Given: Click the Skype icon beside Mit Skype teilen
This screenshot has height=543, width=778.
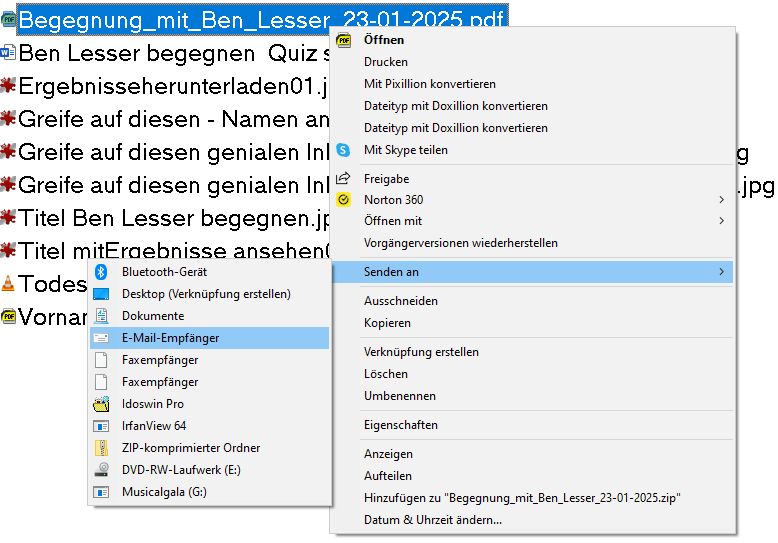Looking at the screenshot, I should pos(344,150).
